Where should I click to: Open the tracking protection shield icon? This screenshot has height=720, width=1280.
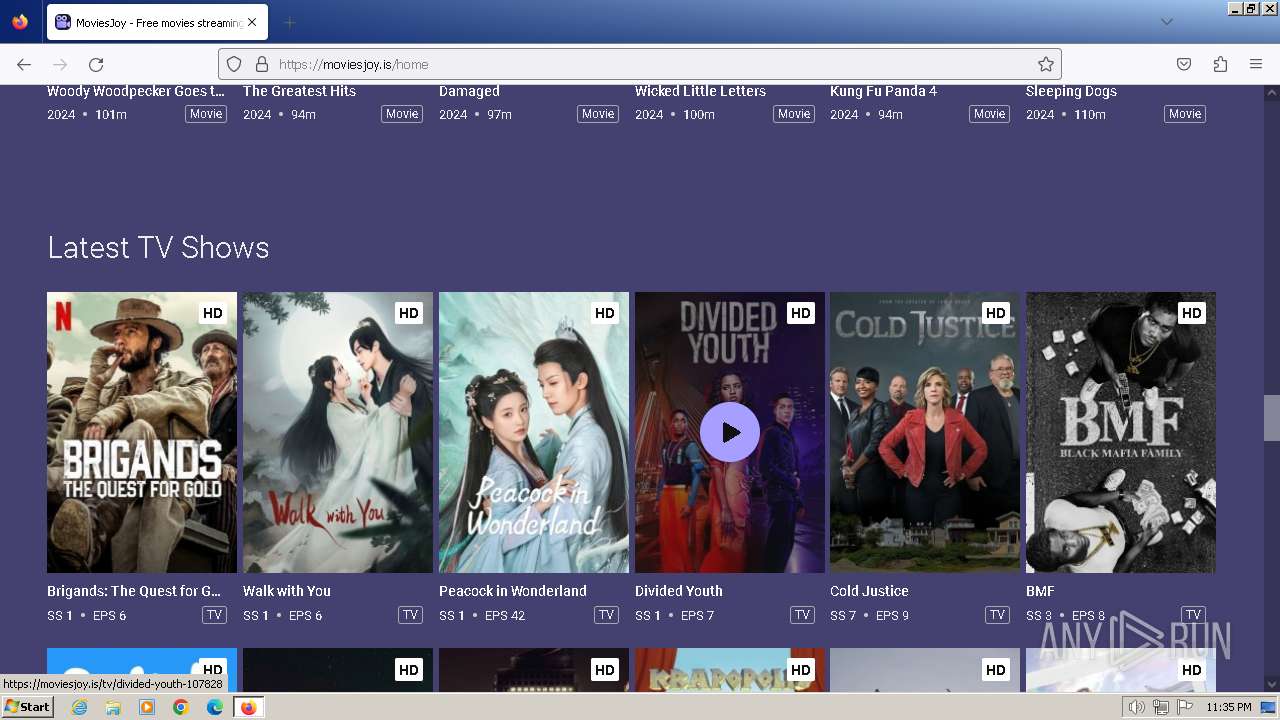tap(234, 64)
